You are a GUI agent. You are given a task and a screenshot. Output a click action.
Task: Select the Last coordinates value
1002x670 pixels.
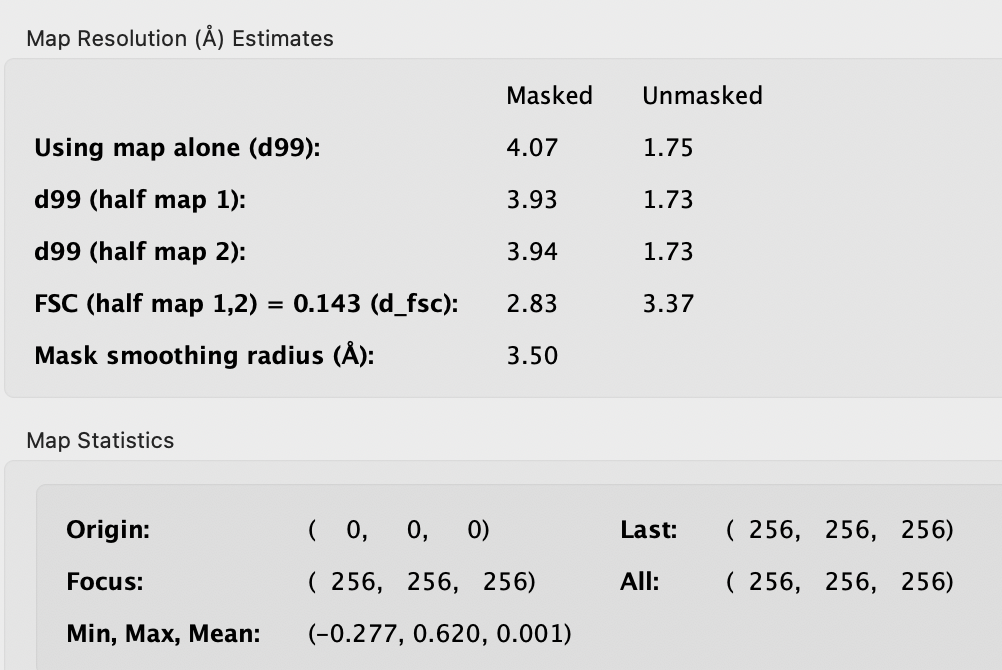coord(840,530)
